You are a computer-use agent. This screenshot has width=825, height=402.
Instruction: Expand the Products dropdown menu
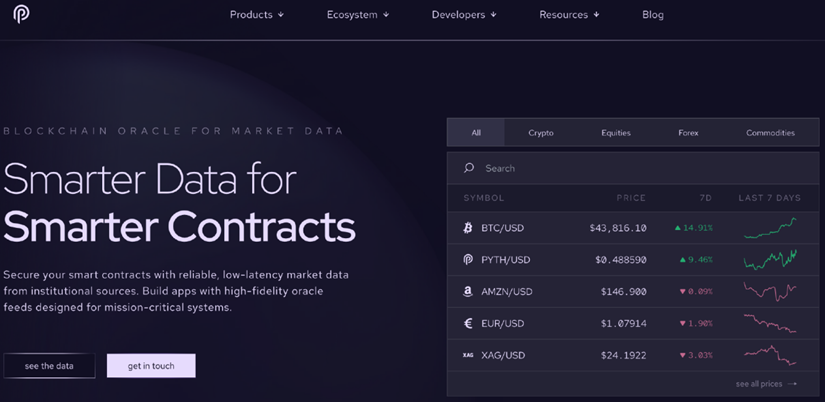257,15
